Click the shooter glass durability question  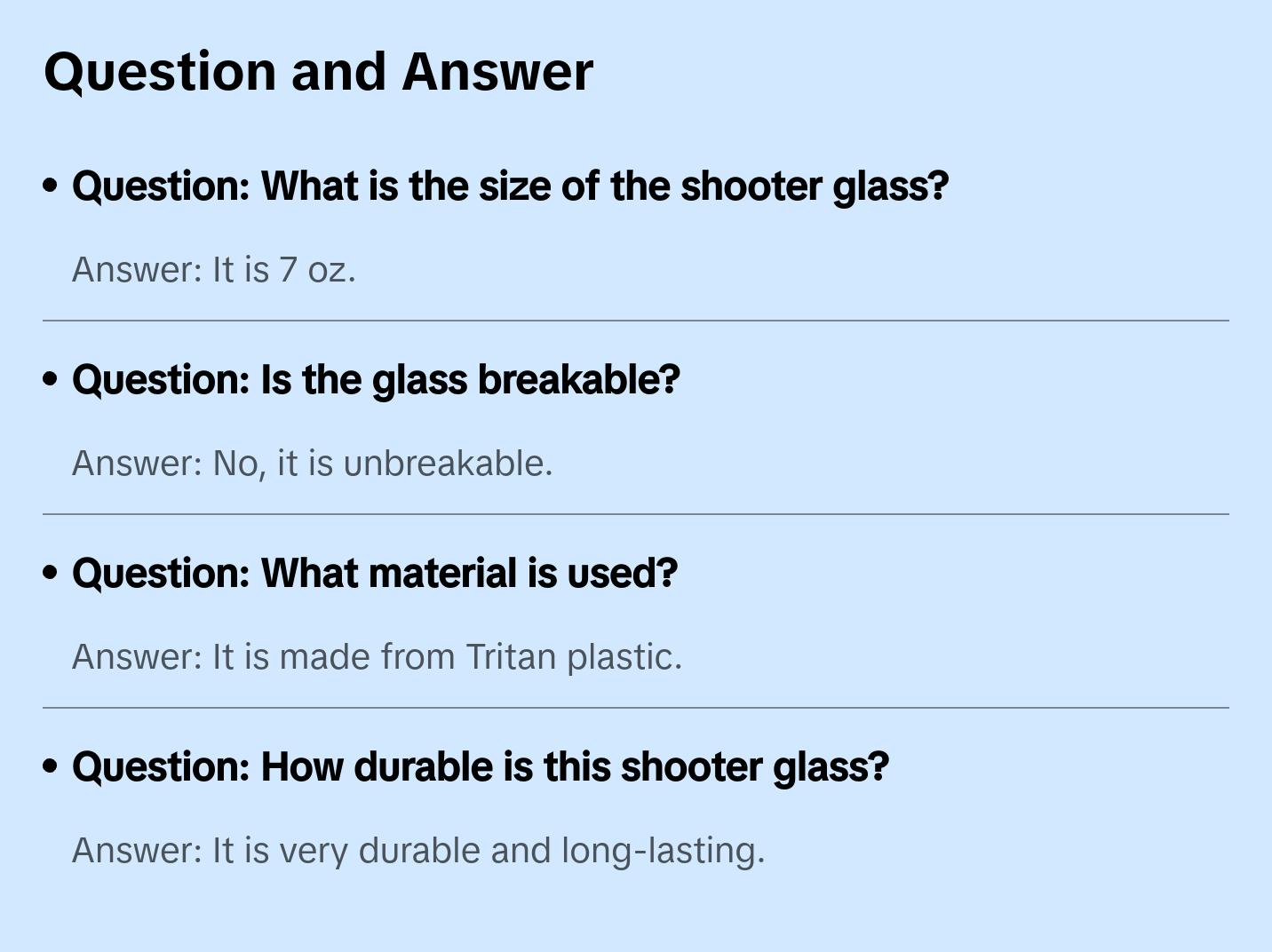(480, 767)
